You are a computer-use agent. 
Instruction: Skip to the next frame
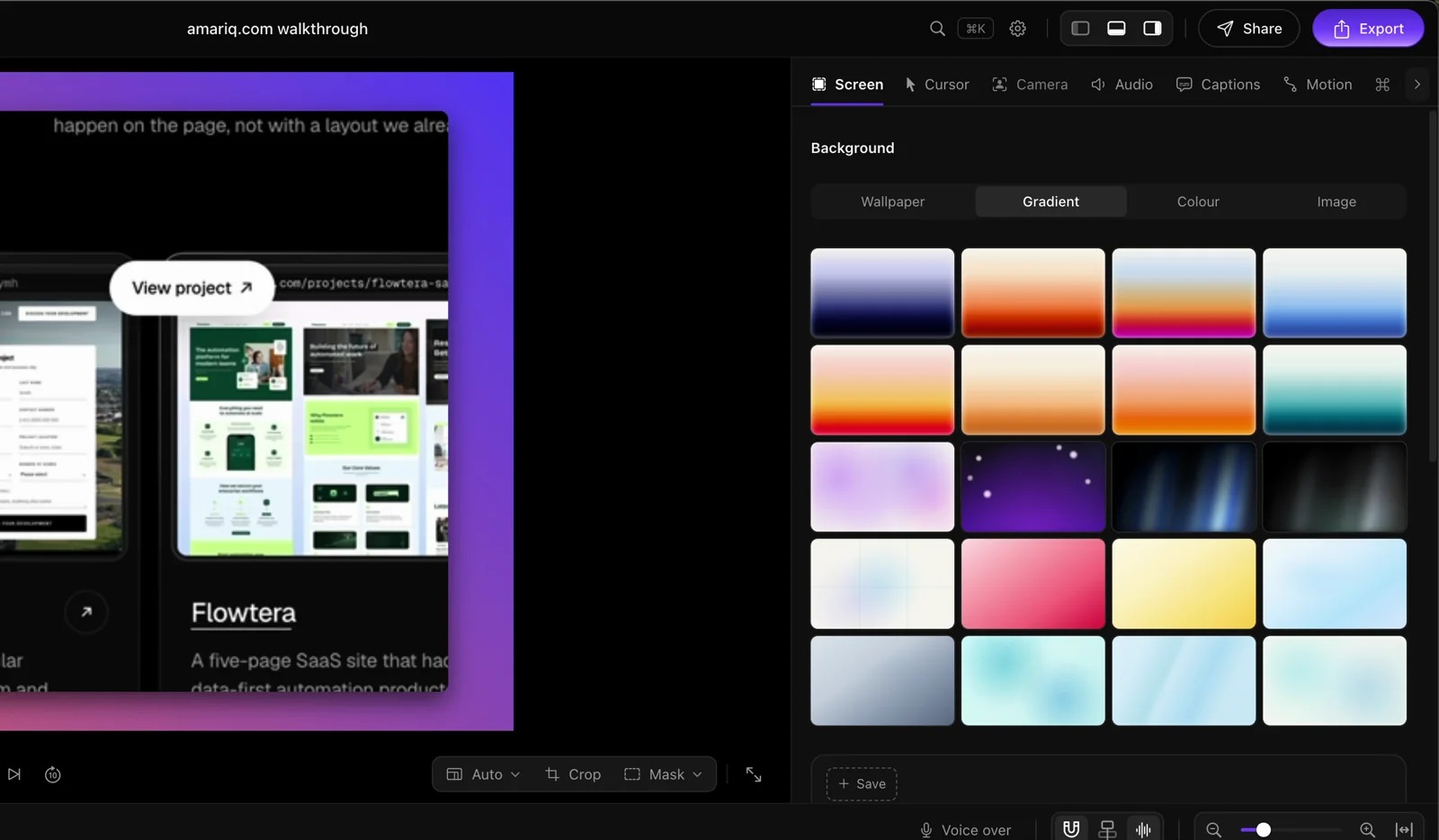(x=14, y=774)
